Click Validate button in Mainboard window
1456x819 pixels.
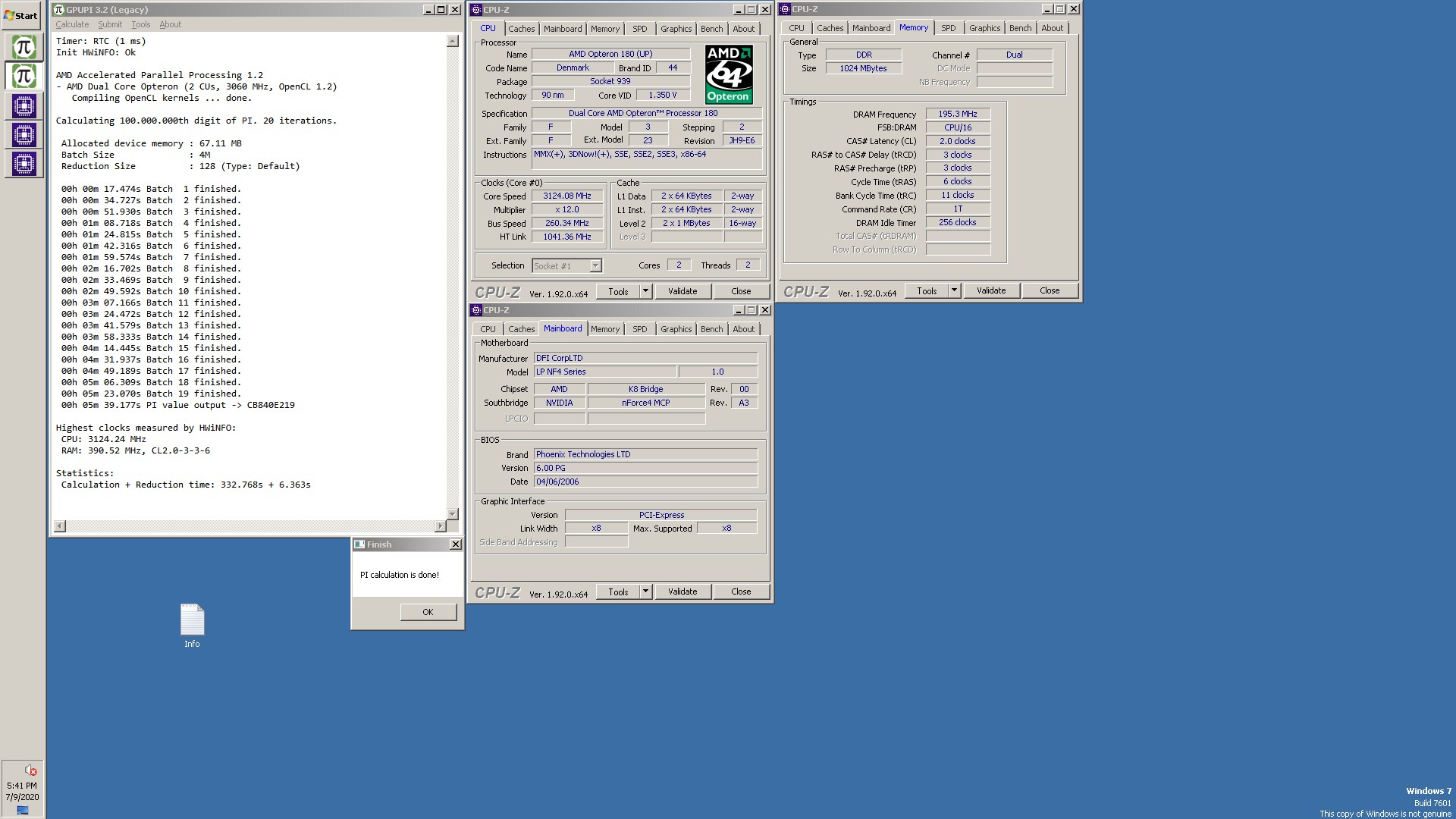pyautogui.click(x=682, y=591)
